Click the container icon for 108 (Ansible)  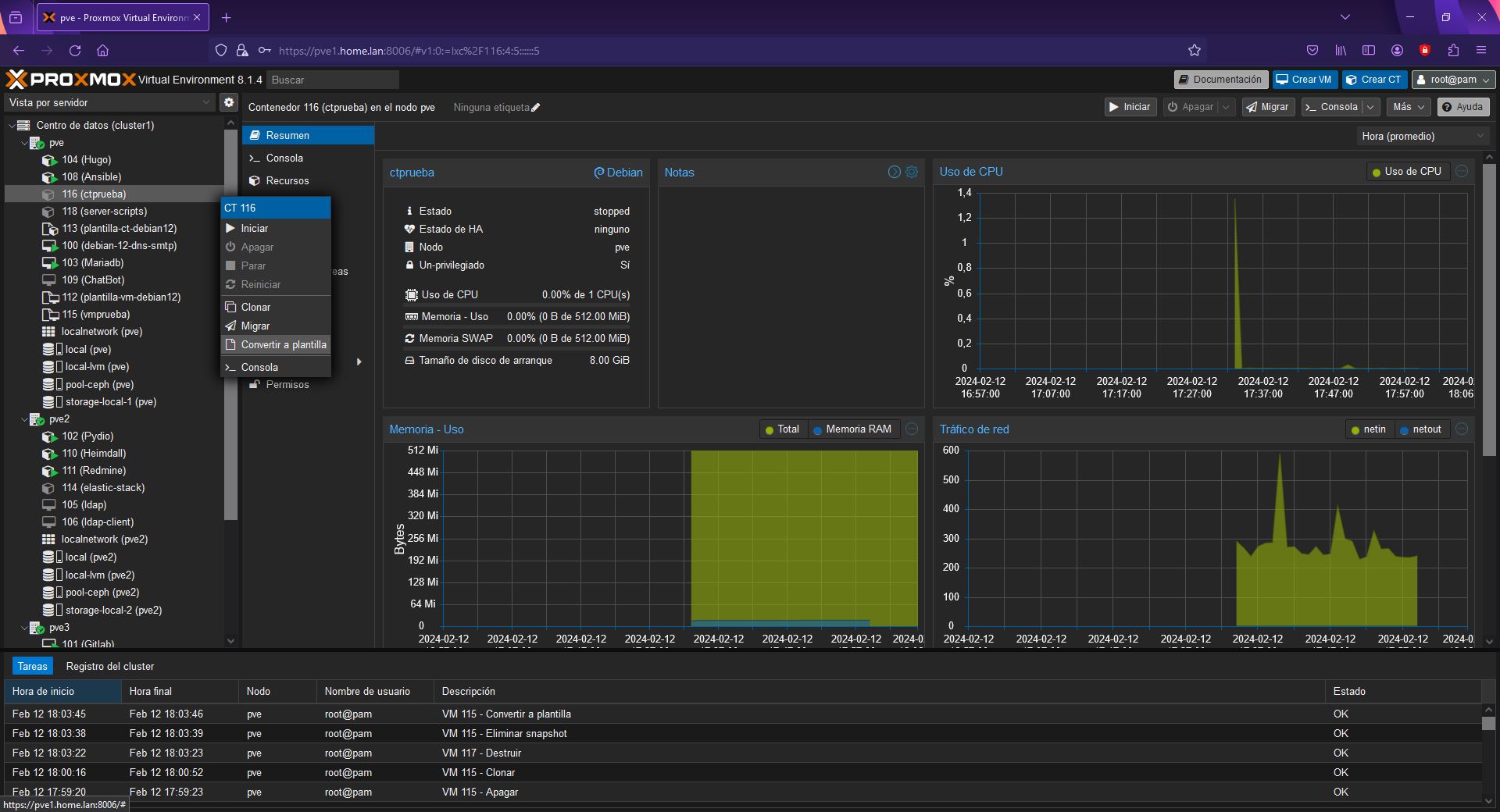[49, 177]
